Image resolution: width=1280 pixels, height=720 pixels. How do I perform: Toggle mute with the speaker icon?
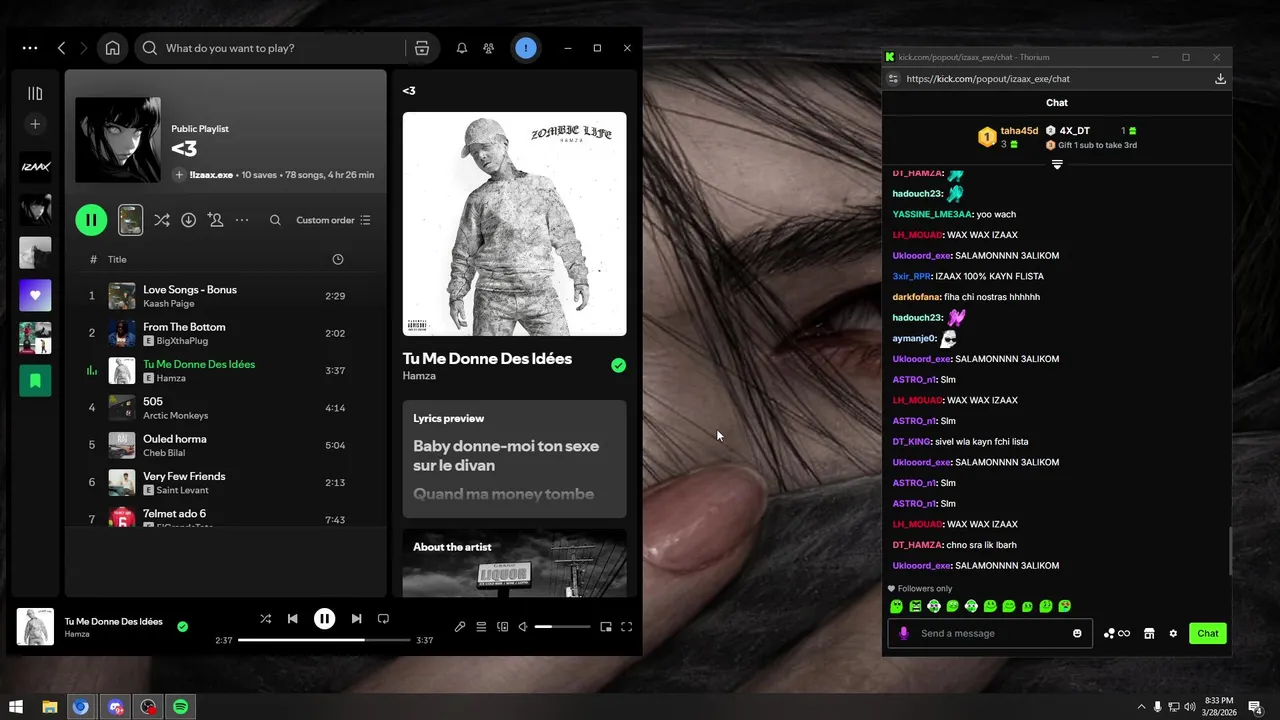(x=522, y=627)
